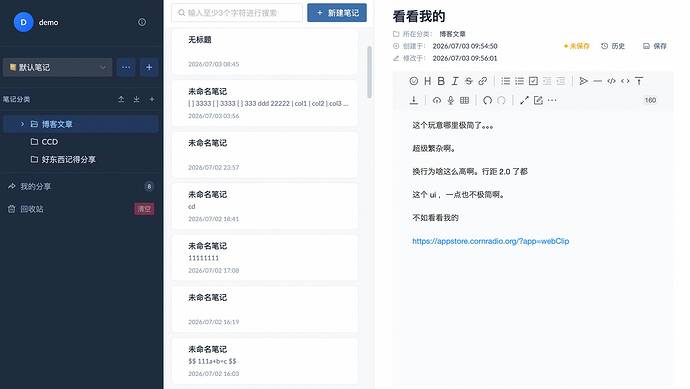Open the more options ellipsis in editor toolbar
Viewport: 690px width, 389px height.
[552, 100]
